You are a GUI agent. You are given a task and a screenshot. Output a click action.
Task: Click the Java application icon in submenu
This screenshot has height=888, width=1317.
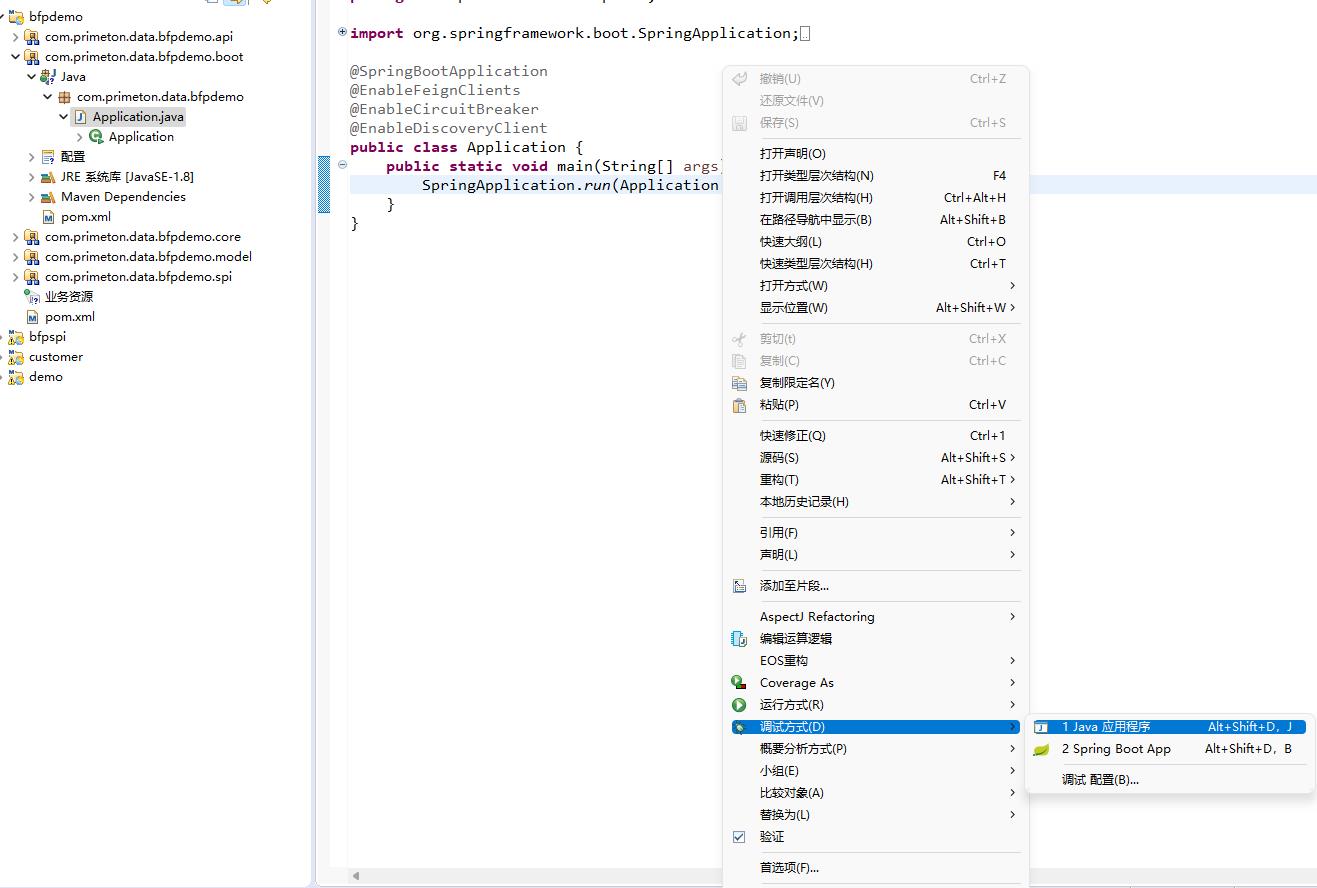pos(1041,727)
